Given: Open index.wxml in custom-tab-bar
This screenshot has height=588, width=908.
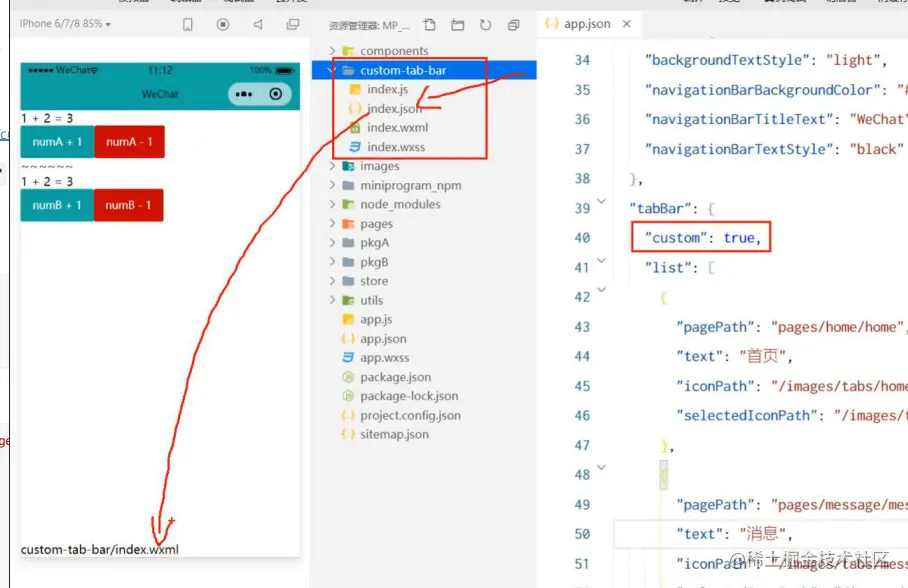Looking at the screenshot, I should [x=397, y=127].
